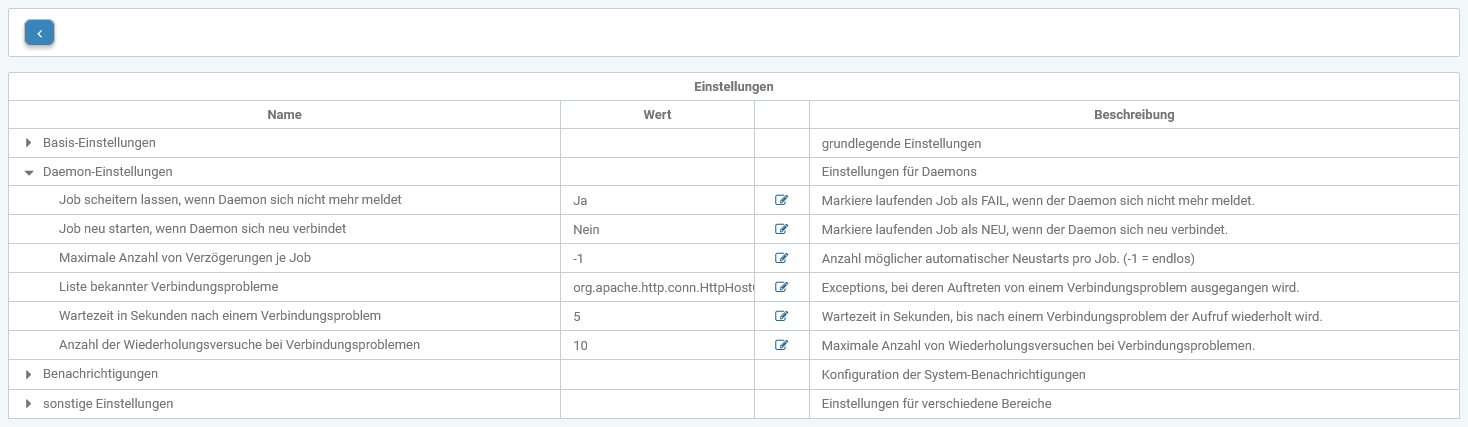Screen dimensions: 1468x427
Task: Edit 'Anzahl der Wiederholungsversuche' value
Action: point(781,345)
